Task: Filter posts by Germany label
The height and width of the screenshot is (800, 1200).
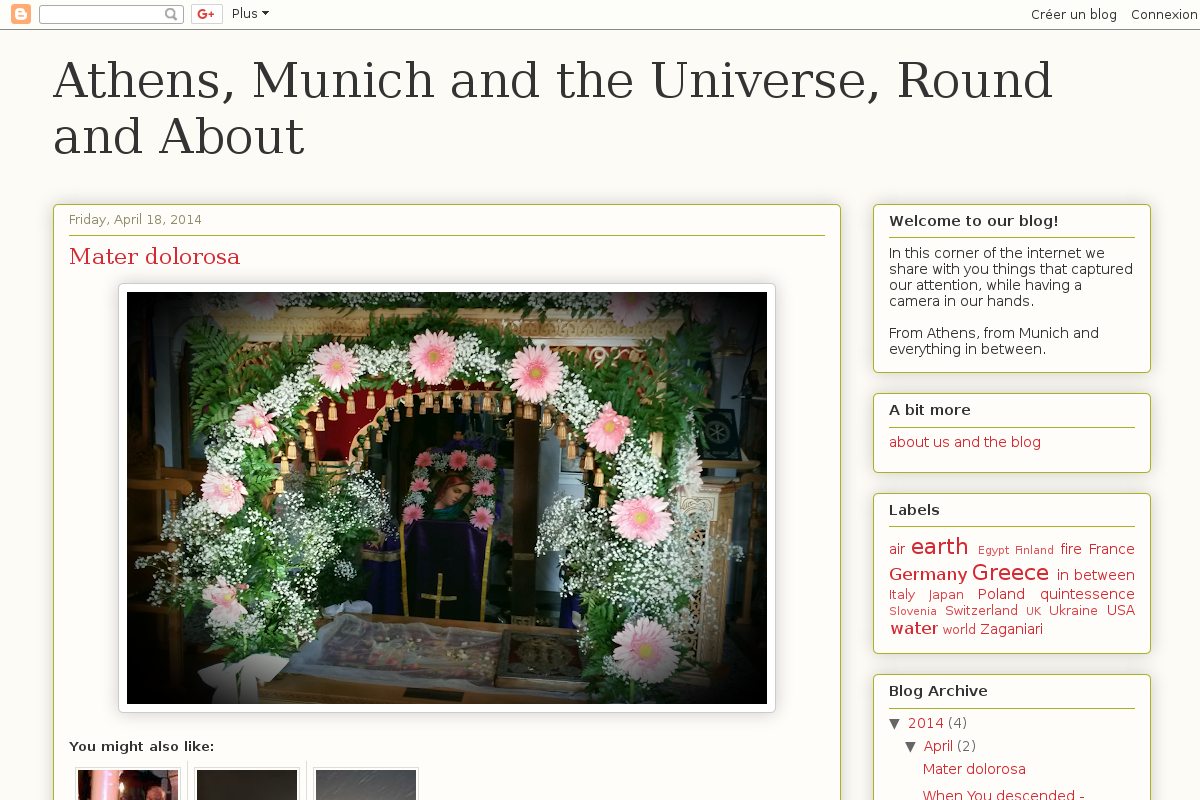Action: tap(927, 574)
